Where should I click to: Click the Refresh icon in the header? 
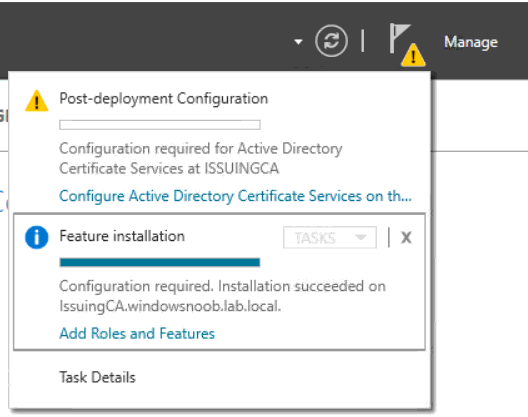click(331, 41)
